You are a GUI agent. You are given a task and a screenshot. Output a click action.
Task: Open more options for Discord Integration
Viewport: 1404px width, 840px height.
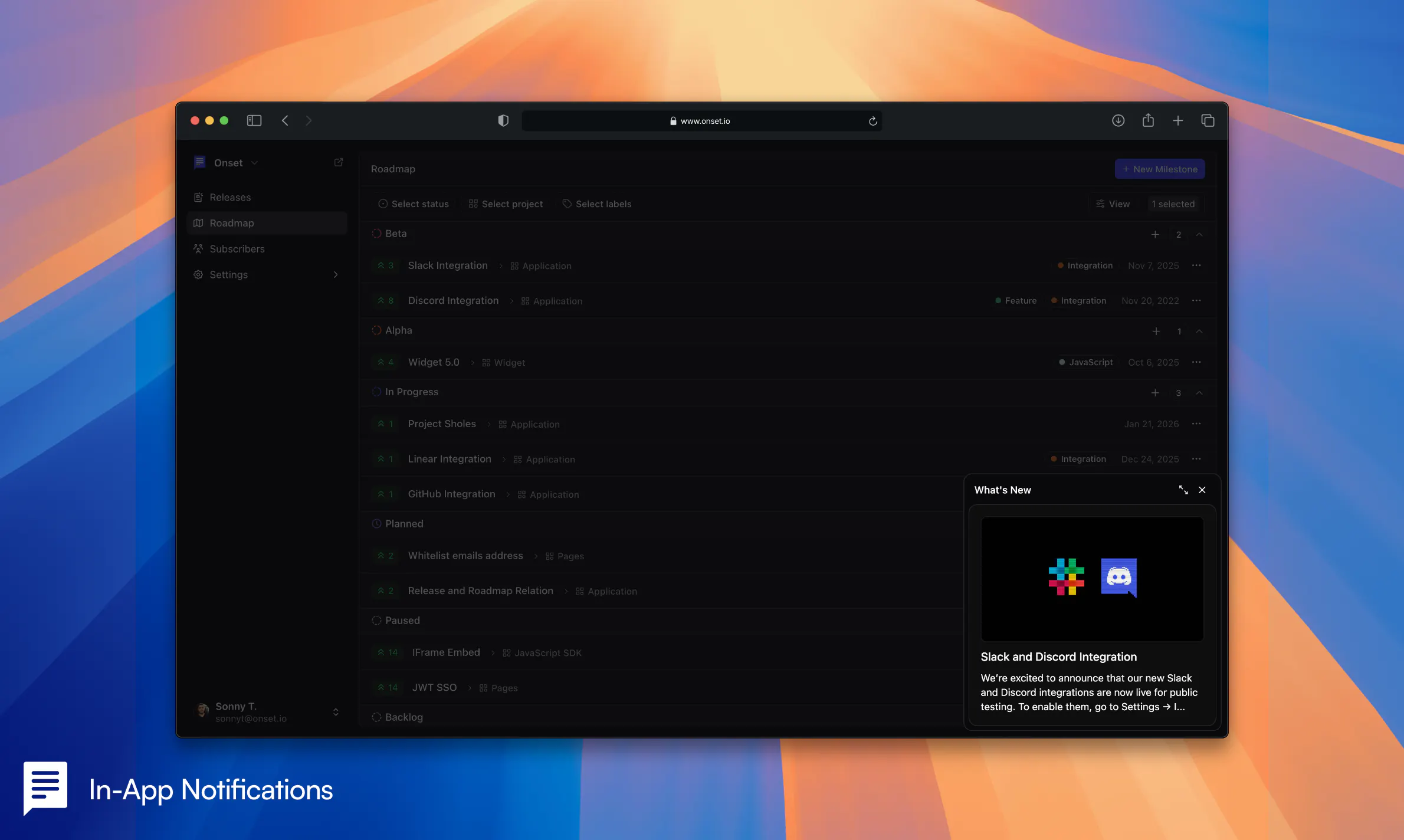click(1196, 301)
